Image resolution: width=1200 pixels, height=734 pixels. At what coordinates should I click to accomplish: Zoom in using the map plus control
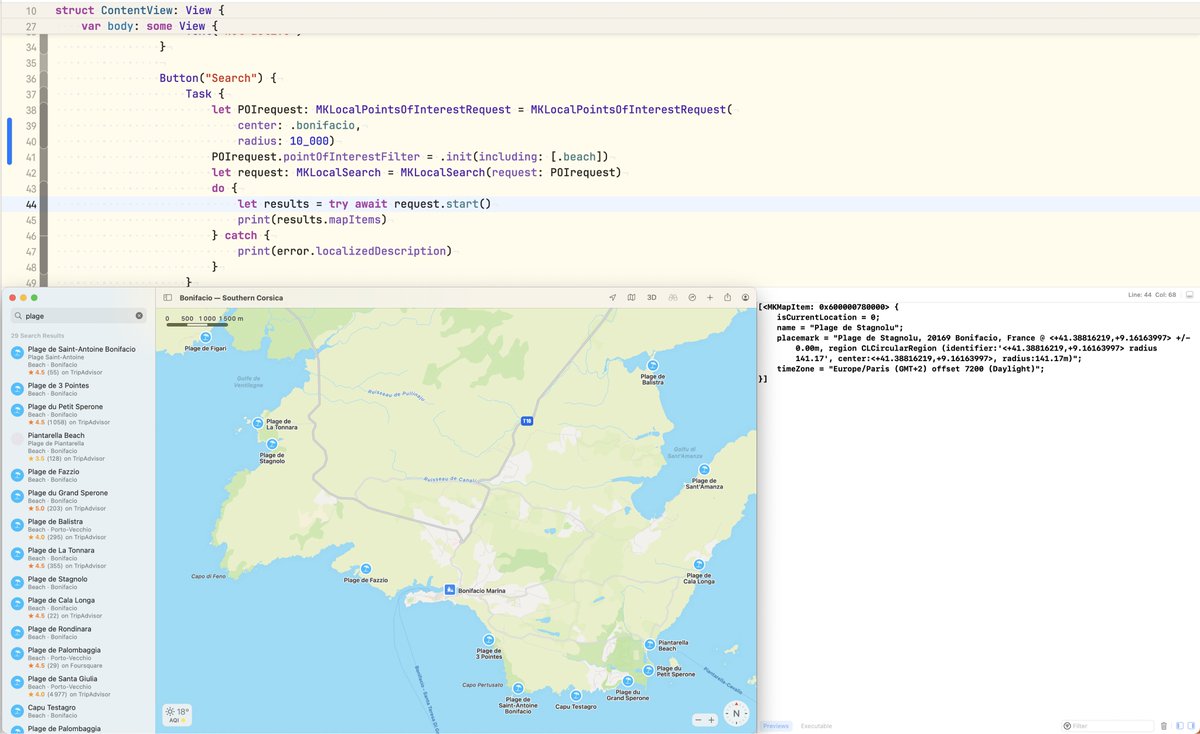[x=713, y=718]
